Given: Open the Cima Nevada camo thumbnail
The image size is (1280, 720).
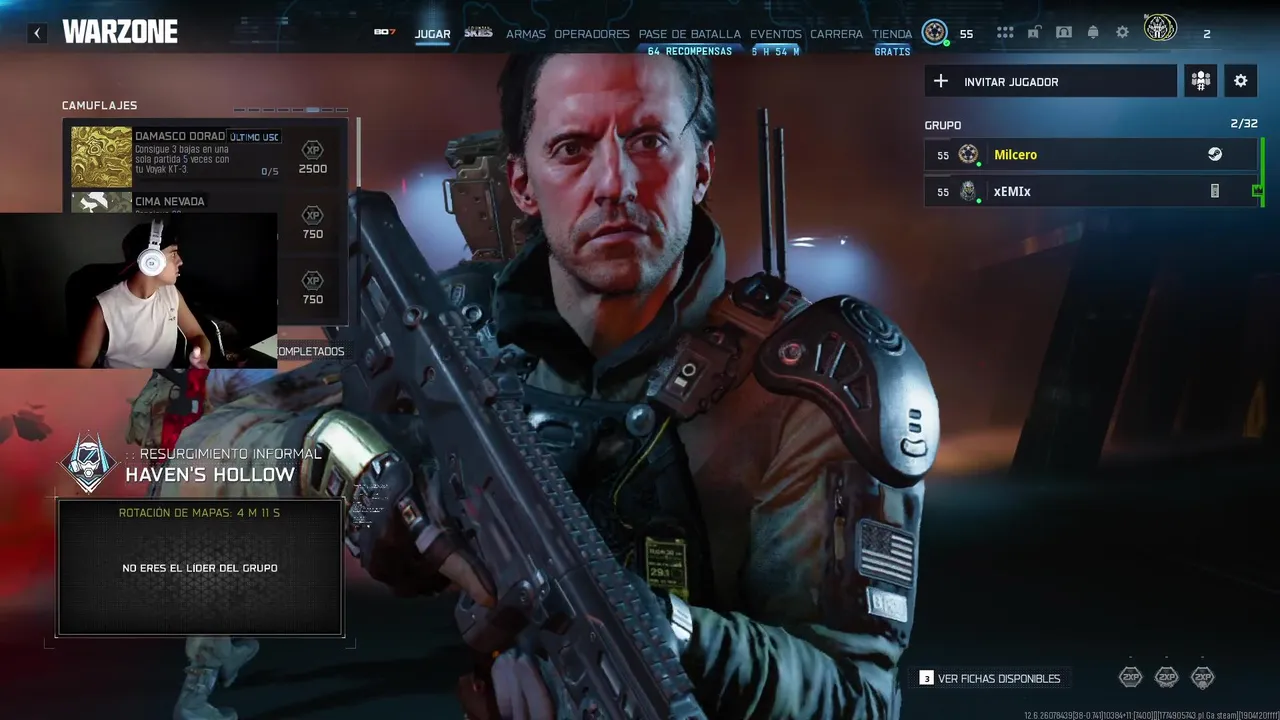Looking at the screenshot, I should 101,202.
